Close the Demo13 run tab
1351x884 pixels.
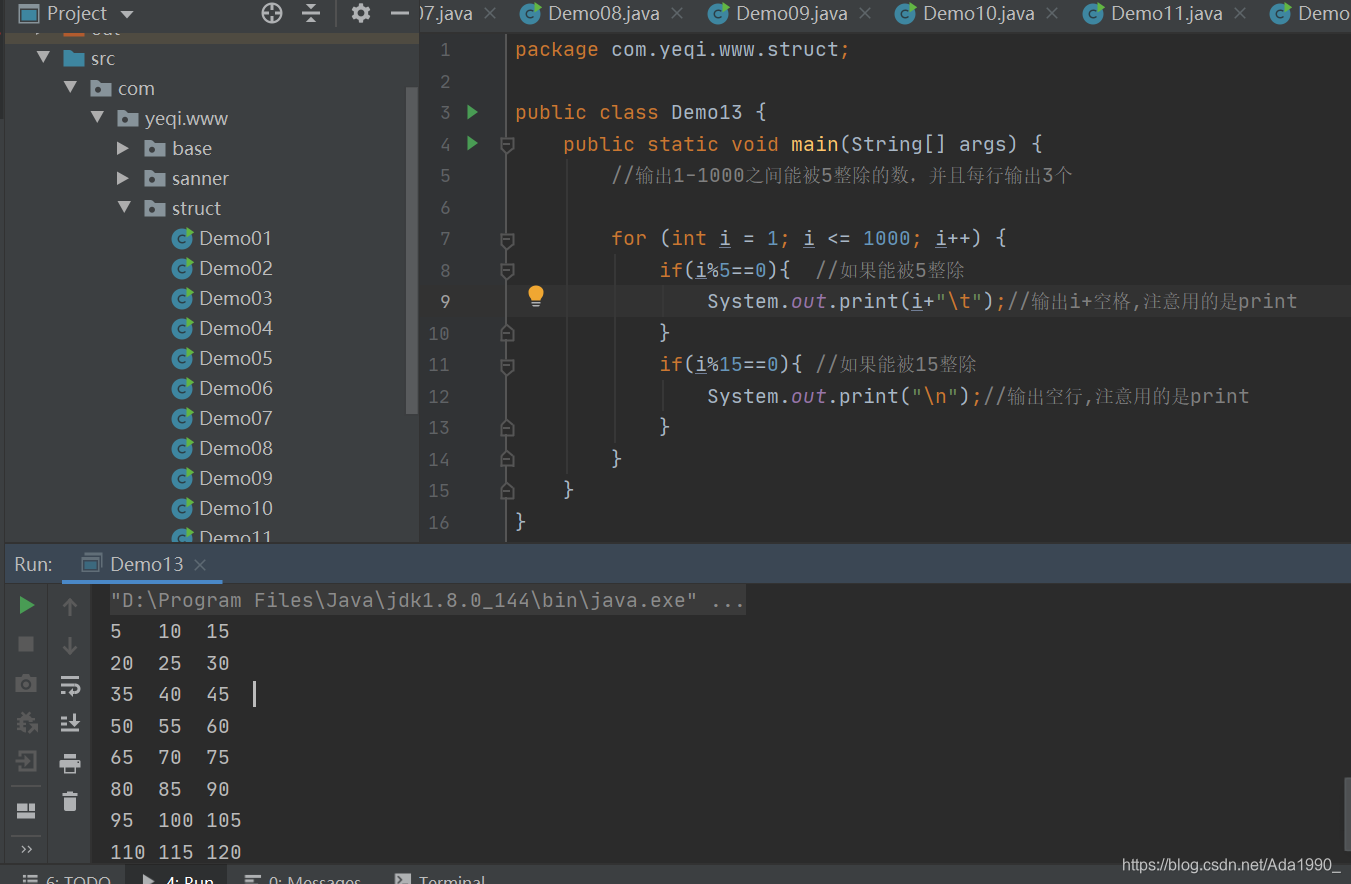point(200,565)
